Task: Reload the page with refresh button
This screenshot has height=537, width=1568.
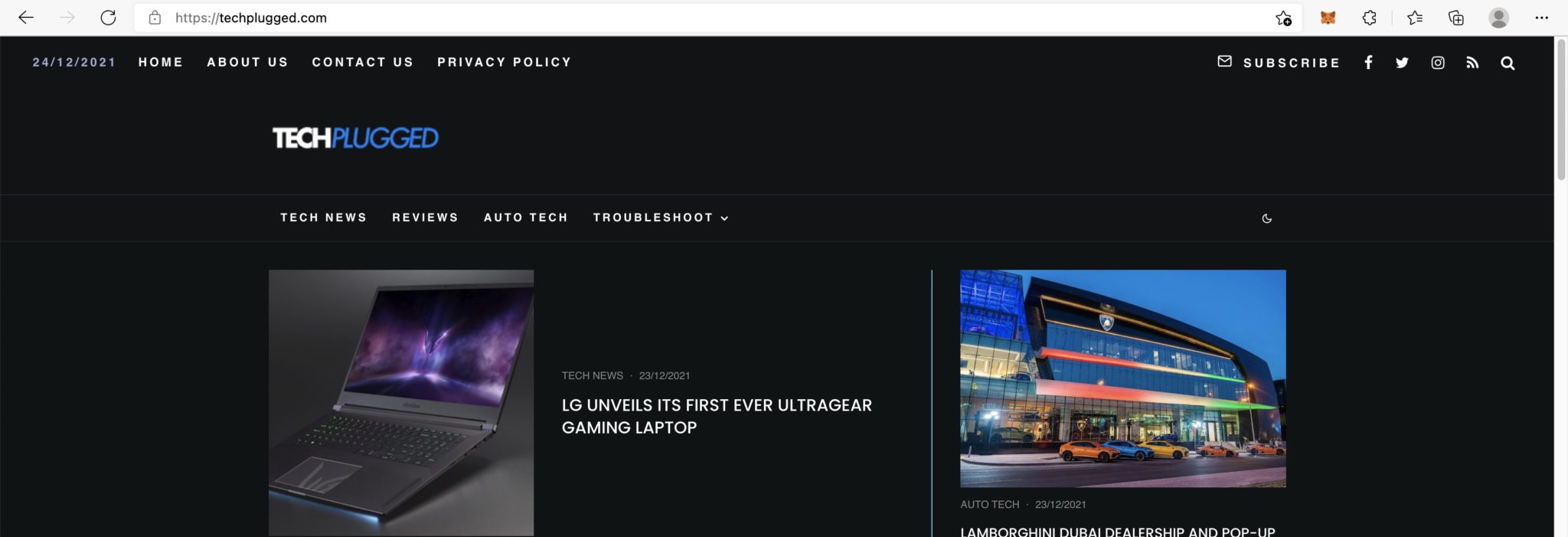Action: pos(108,18)
